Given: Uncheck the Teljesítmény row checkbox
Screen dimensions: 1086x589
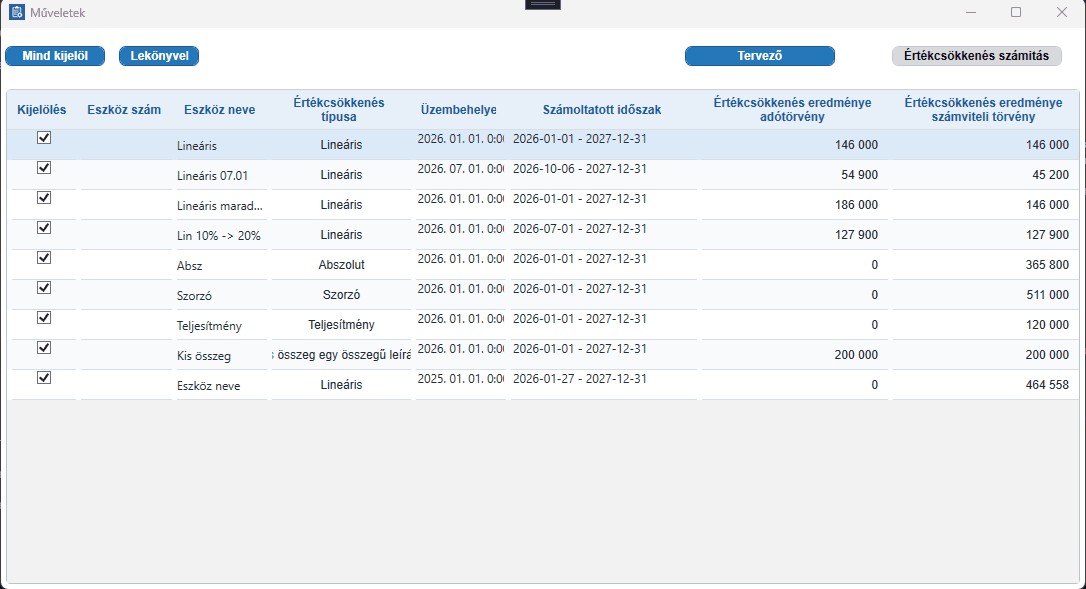Looking at the screenshot, I should click(44, 317).
